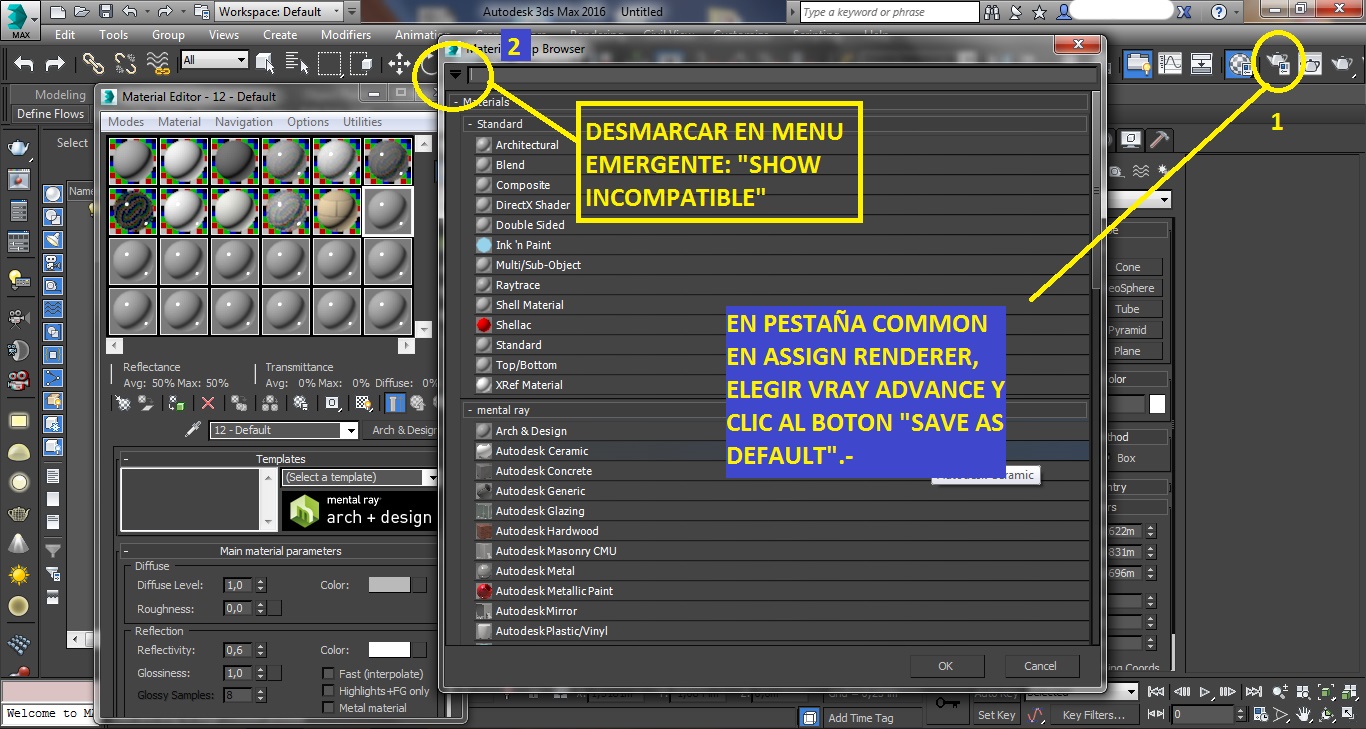
Task: Open the Select by Name tool
Action: [297, 63]
